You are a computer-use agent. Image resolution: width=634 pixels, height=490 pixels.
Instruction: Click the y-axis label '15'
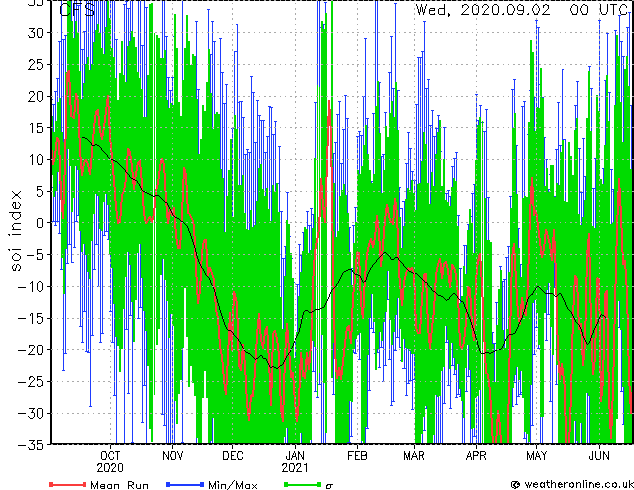click(36, 128)
